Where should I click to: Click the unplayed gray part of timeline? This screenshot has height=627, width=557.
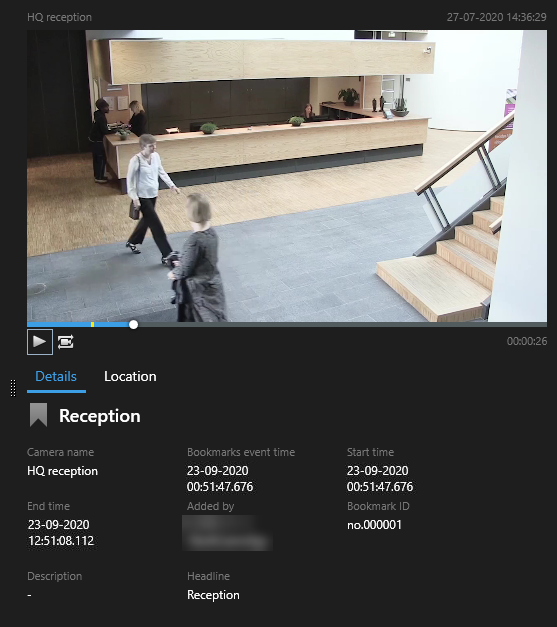(342, 325)
